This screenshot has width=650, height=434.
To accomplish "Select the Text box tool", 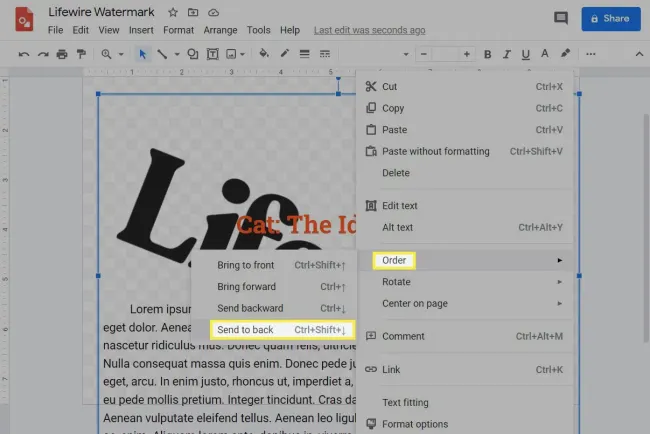I will 213,54.
